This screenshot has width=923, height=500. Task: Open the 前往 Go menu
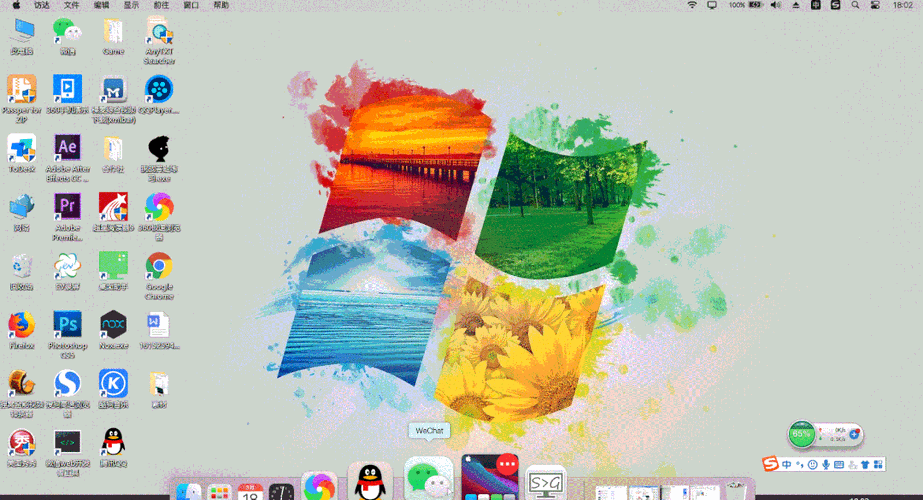click(161, 5)
